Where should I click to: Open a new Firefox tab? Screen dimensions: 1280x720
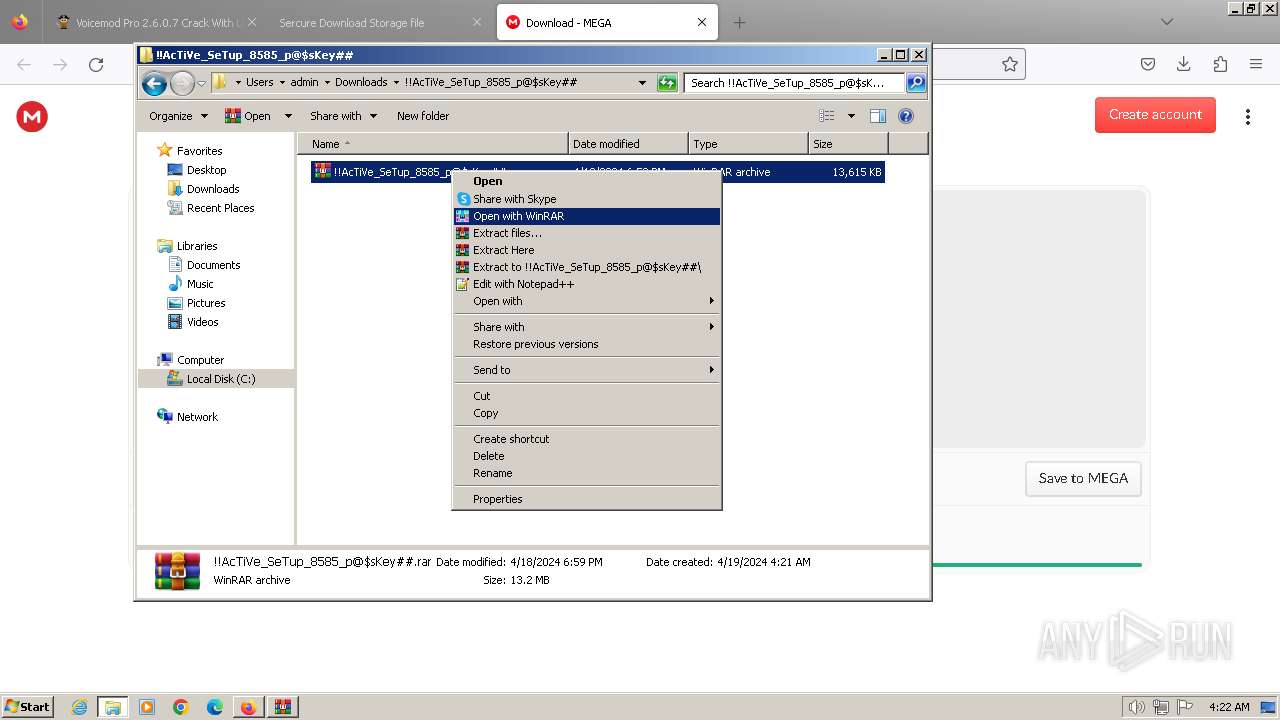click(739, 22)
